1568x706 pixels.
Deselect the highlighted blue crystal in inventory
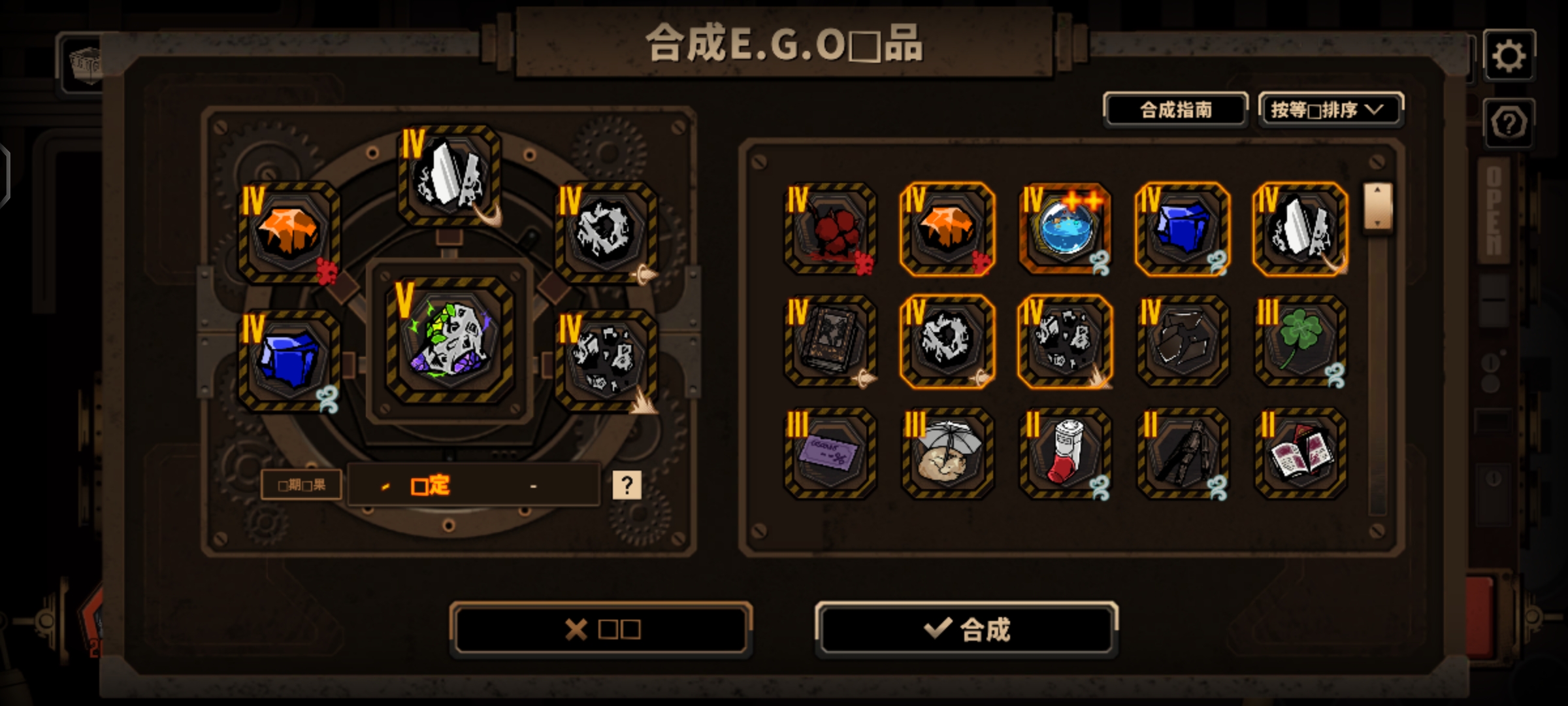click(1183, 229)
